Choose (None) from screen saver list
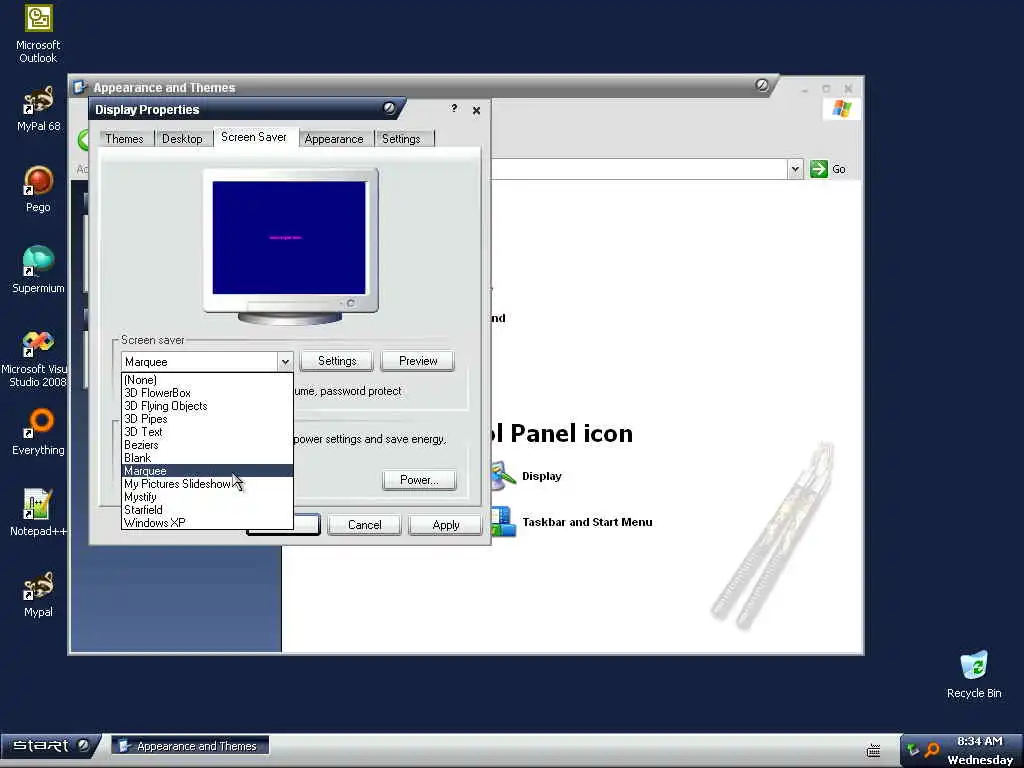1024x768 pixels. pyautogui.click(x=207, y=379)
